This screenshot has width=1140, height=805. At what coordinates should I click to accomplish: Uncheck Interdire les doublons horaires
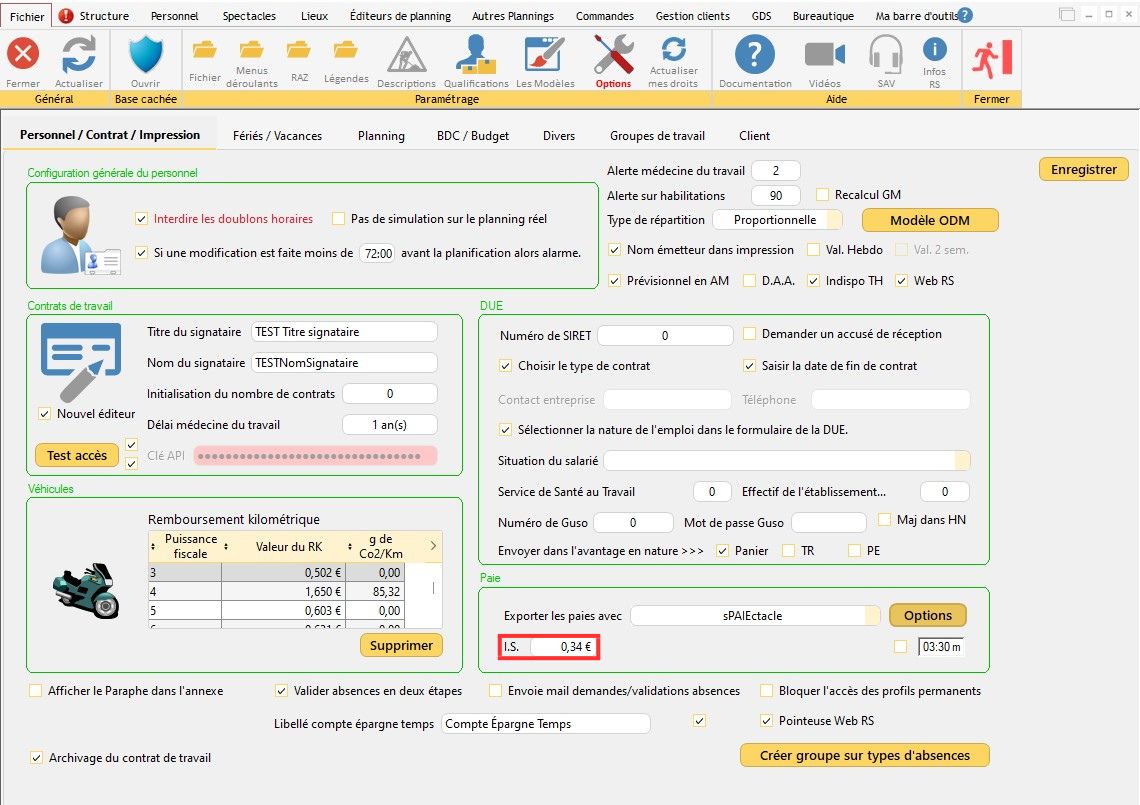[141, 219]
